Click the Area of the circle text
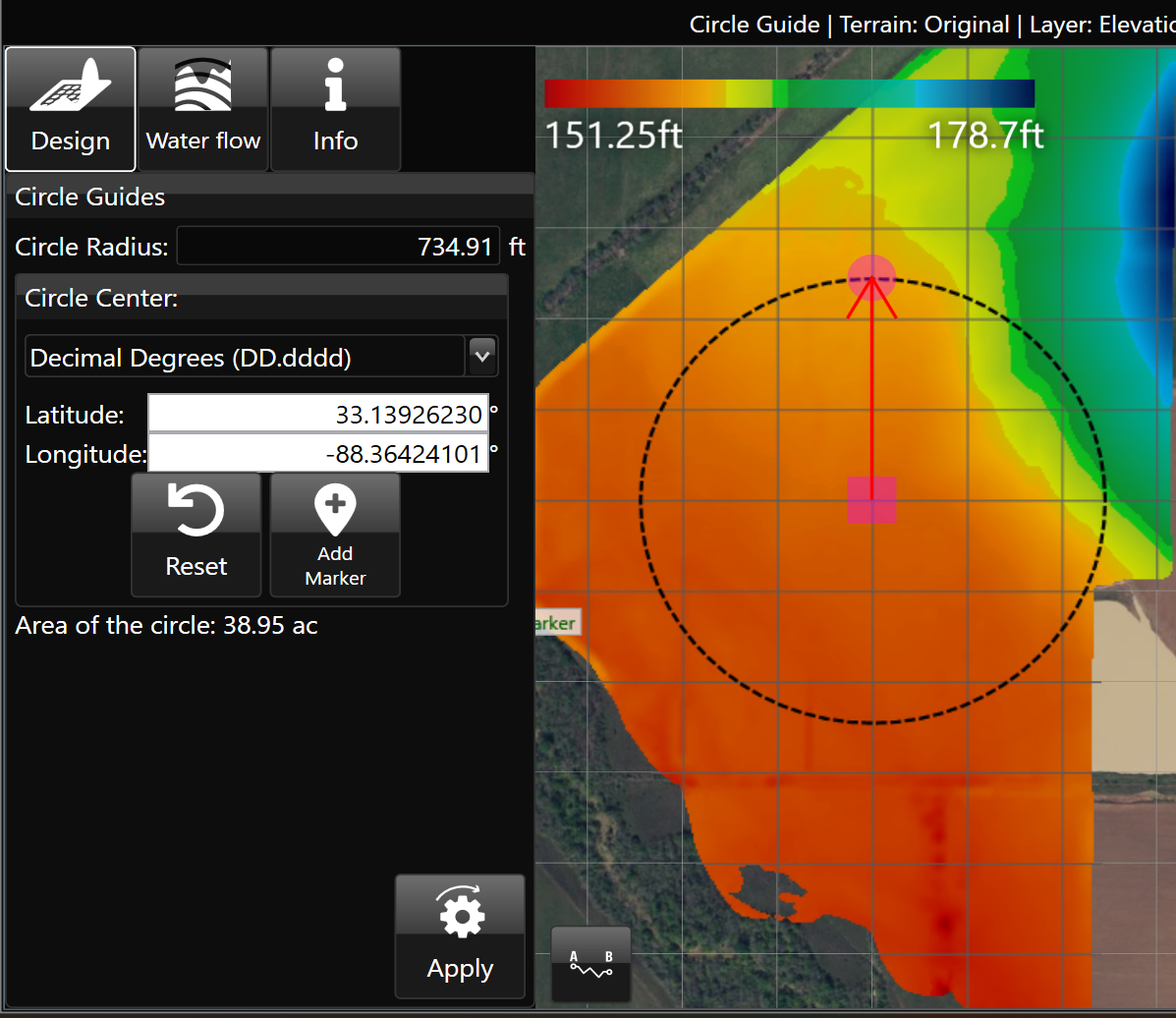 point(166,625)
